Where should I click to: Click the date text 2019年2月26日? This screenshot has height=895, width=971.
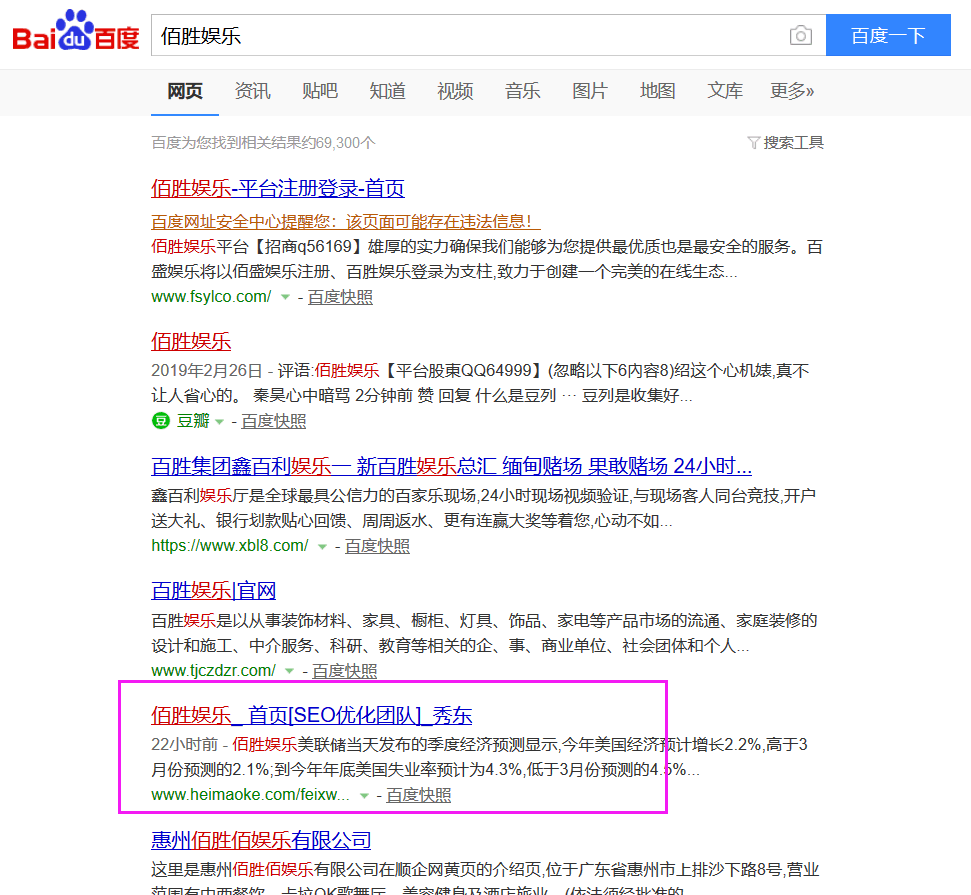click(x=207, y=371)
